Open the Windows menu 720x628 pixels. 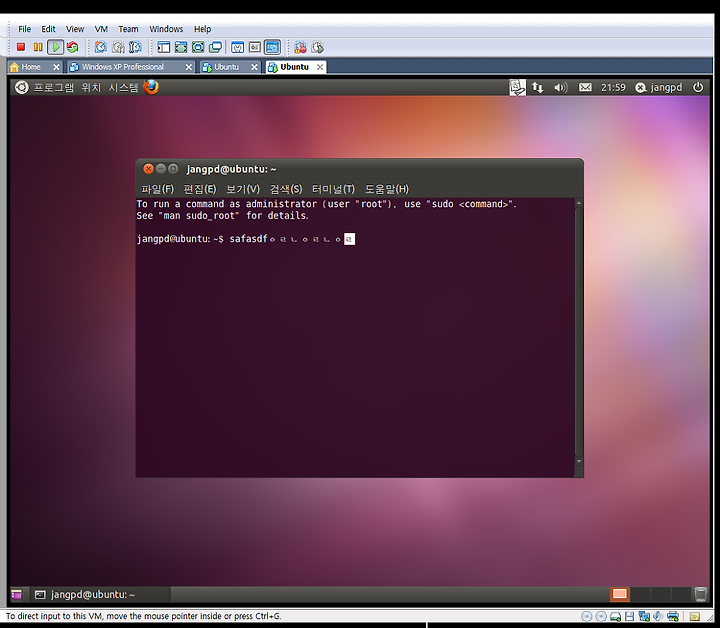166,29
